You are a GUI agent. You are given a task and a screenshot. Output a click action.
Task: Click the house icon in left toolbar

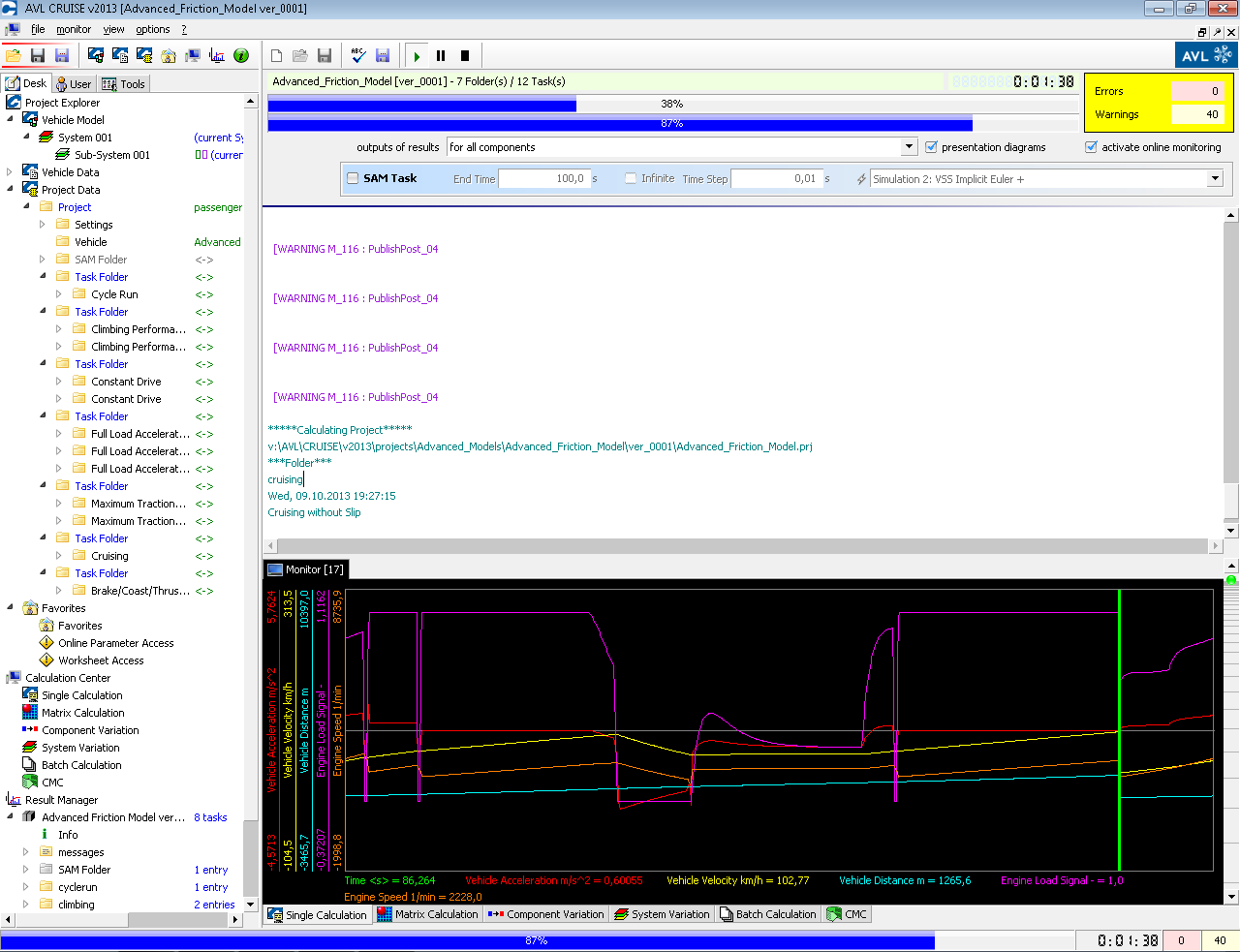pyautogui.click(x=169, y=56)
